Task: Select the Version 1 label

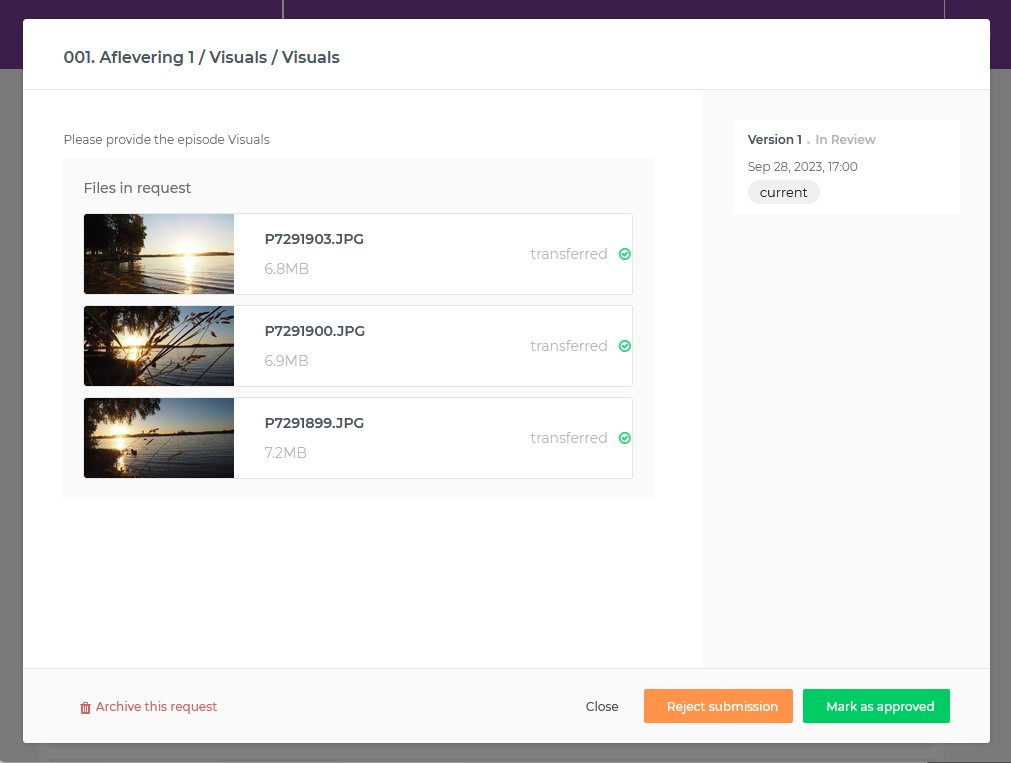Action: [x=774, y=139]
